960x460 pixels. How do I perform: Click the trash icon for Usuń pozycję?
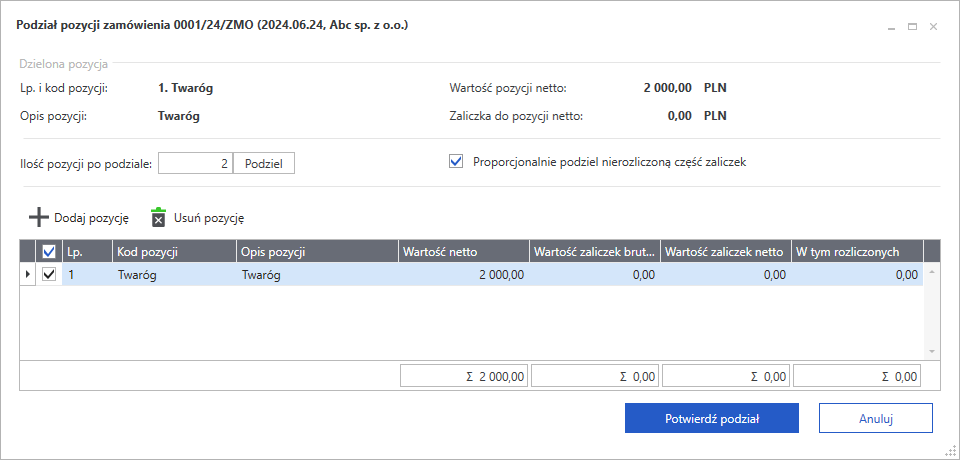click(158, 217)
